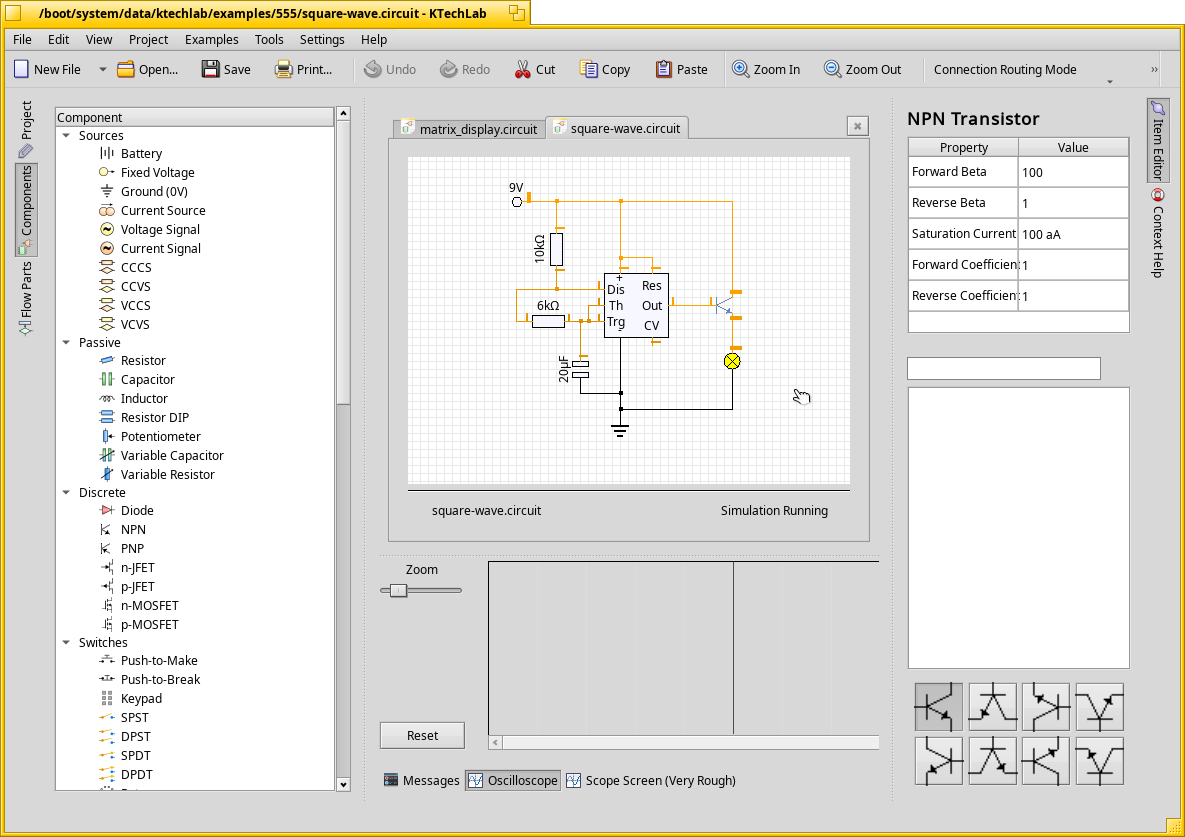Viewport: 1185px width, 837px height.
Task: Open the Flow Parts side panel
Action: (x=26, y=298)
